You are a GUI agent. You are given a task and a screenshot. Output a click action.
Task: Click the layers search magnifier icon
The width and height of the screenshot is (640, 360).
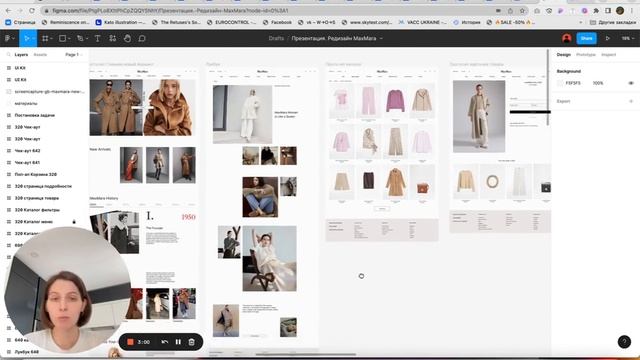pos(9,54)
